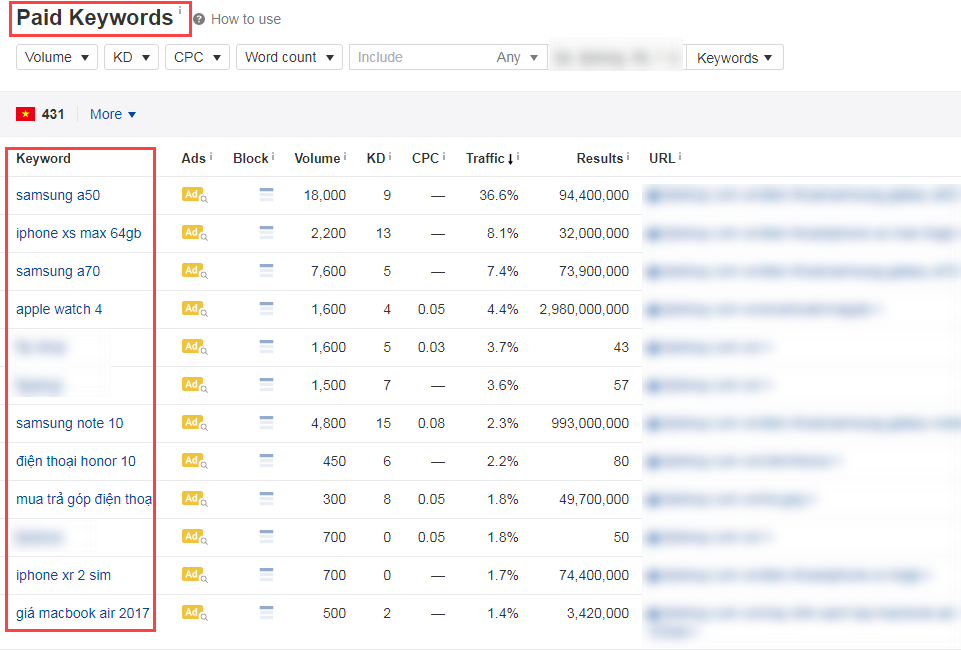Open the SERP block icon for samsung note 10
Viewport: 961px width, 650px height.
(x=266, y=423)
